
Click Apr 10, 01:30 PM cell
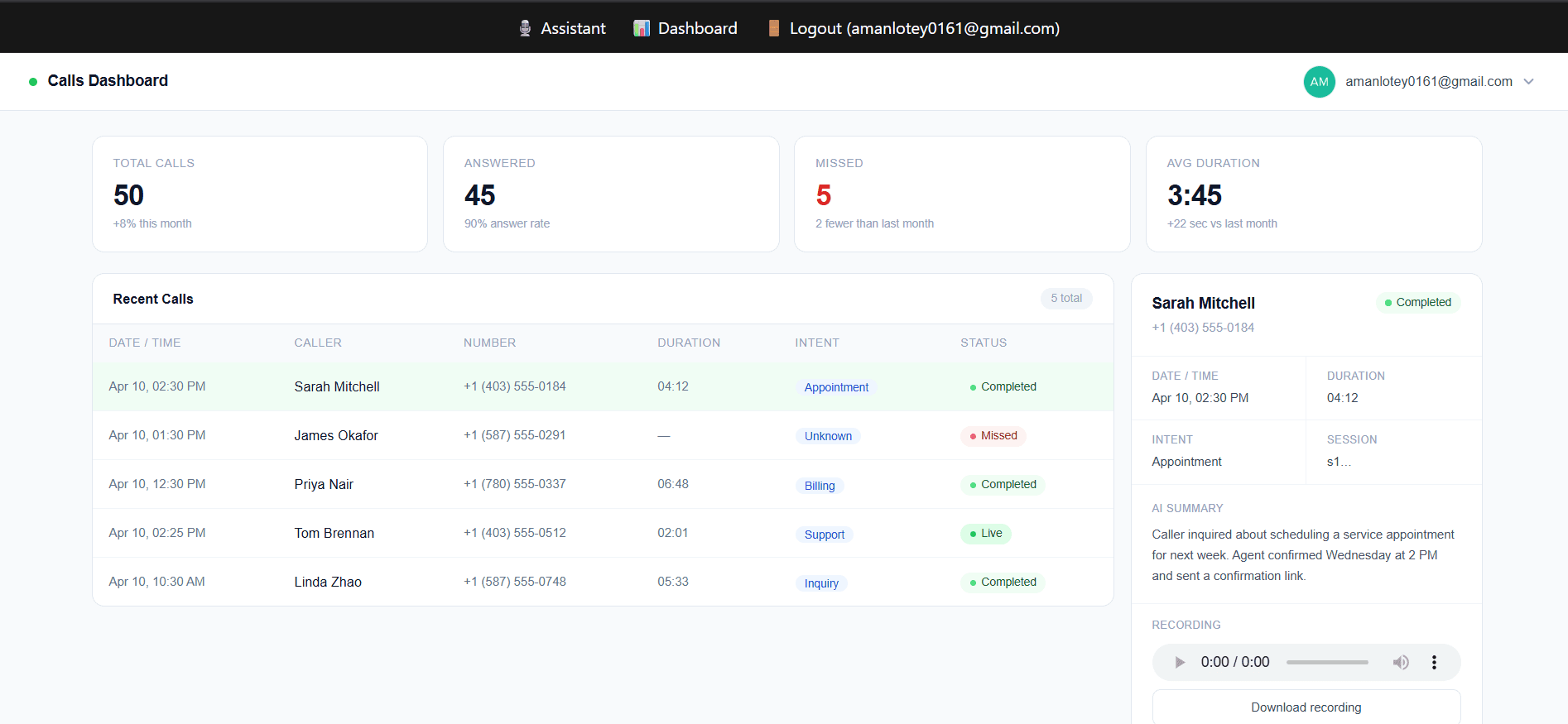157,435
